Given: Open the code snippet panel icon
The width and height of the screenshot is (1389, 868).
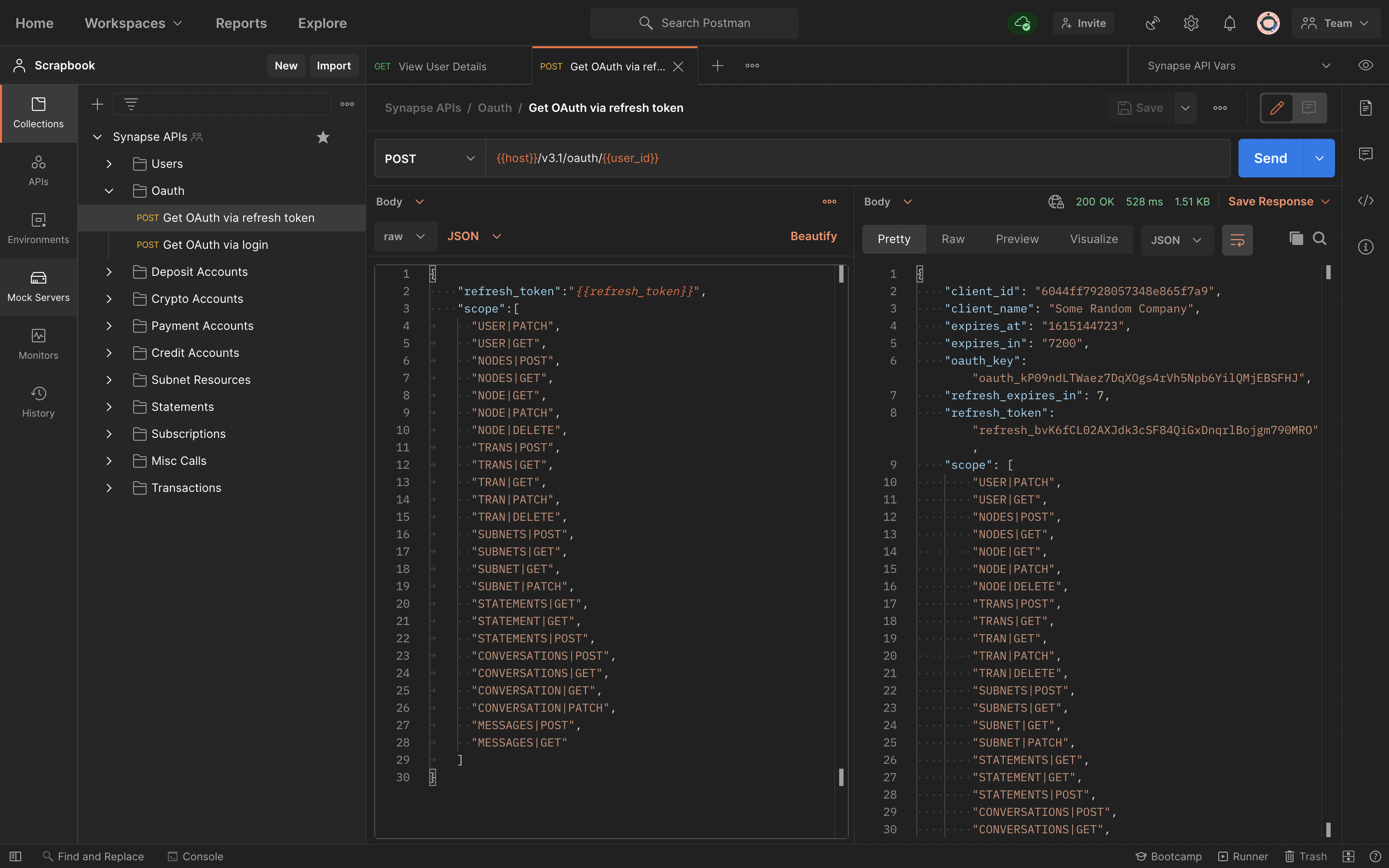Looking at the screenshot, I should 1365,201.
